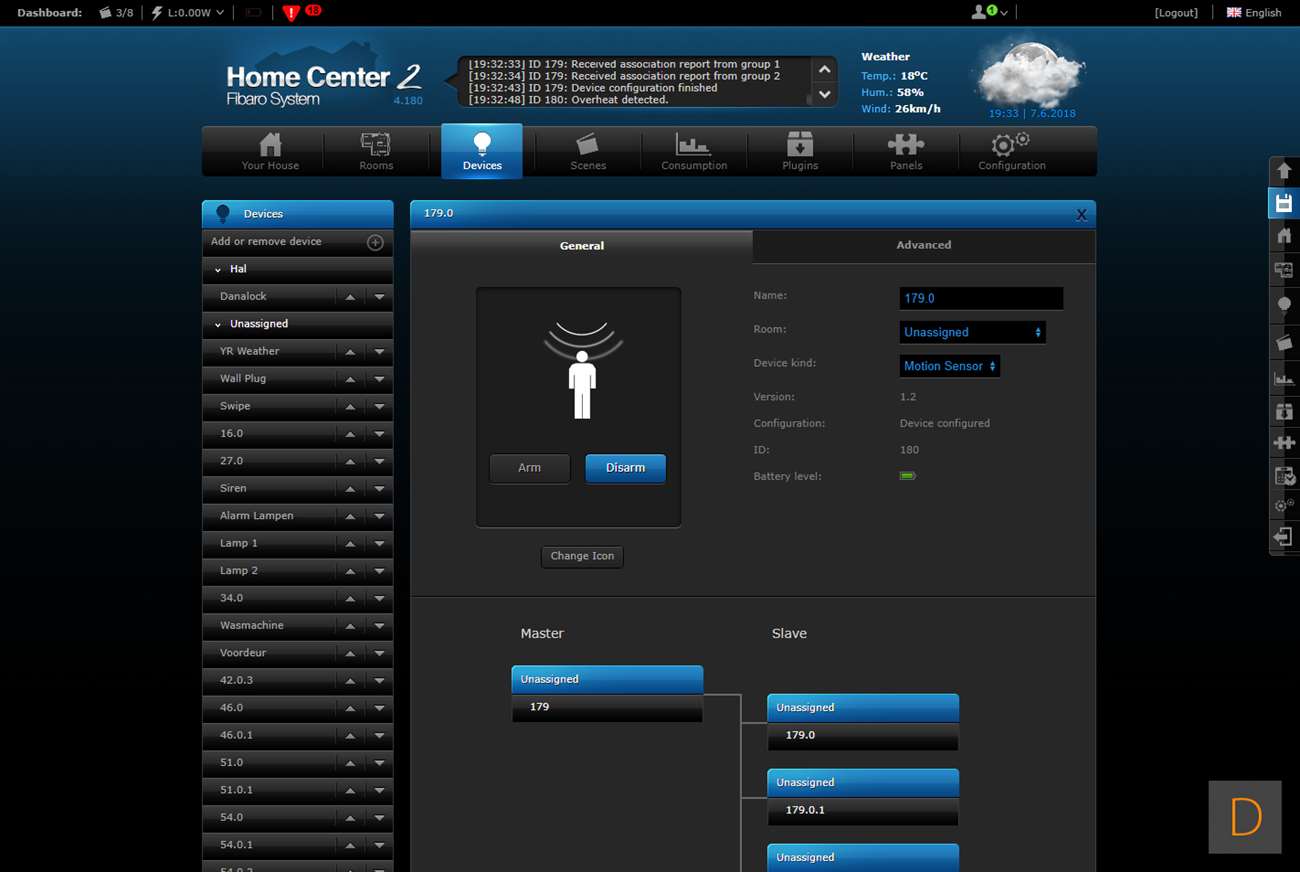Select device 42.0.3 in the list

(236, 680)
